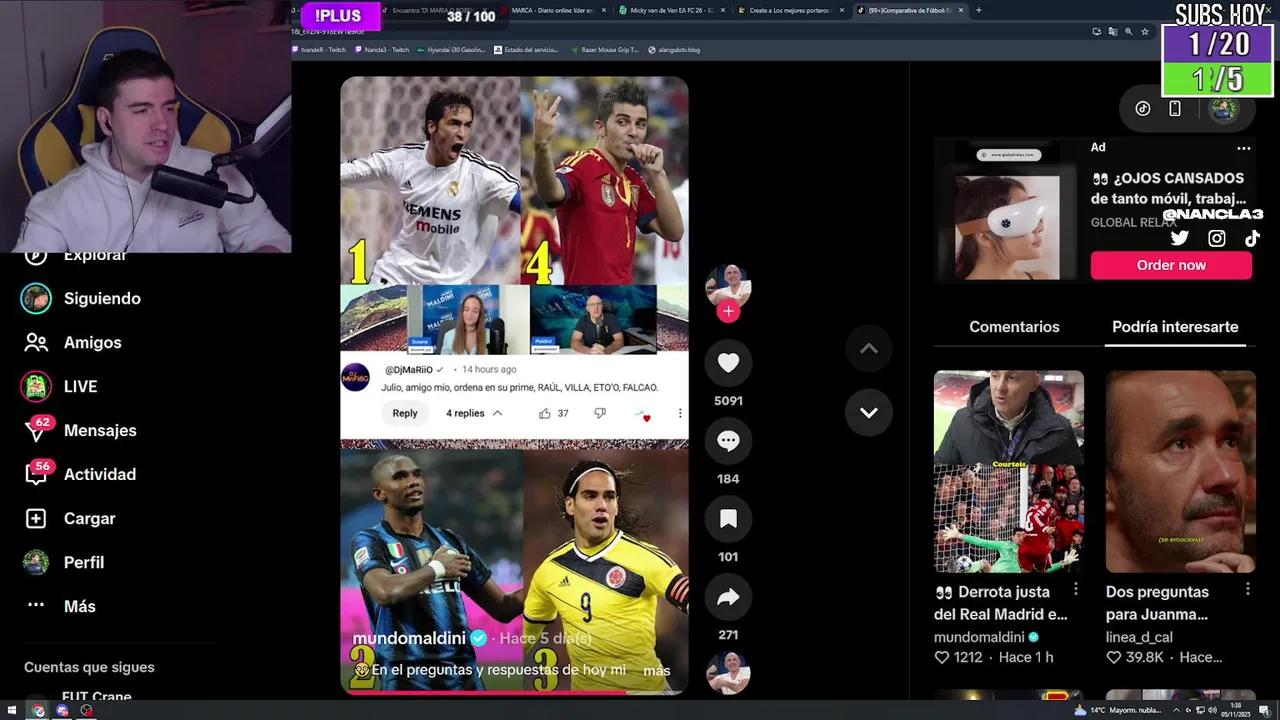This screenshot has width=1280, height=720.
Task: Open the Hyundai i30 Gasolin bookmark
Action: [451, 49]
